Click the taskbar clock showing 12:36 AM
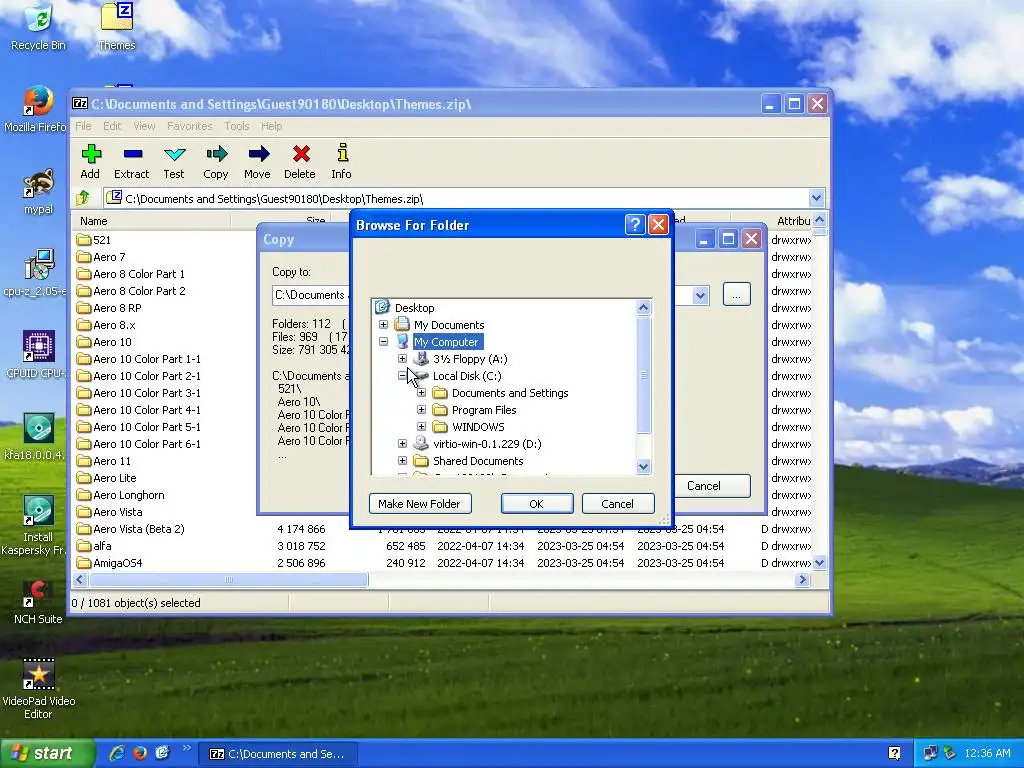This screenshot has width=1024, height=768. pos(987,753)
